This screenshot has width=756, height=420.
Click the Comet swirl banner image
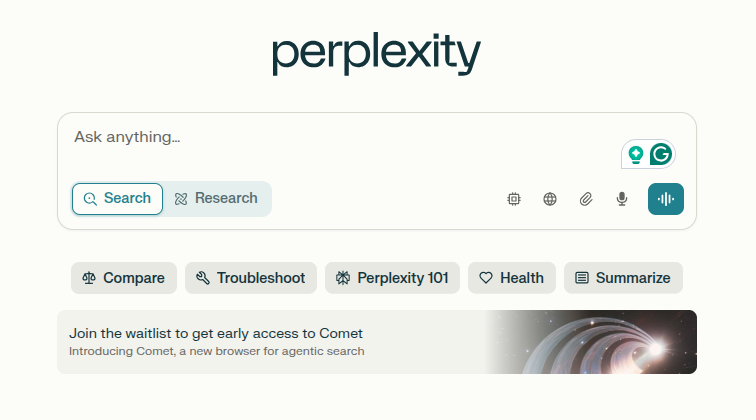pos(592,342)
